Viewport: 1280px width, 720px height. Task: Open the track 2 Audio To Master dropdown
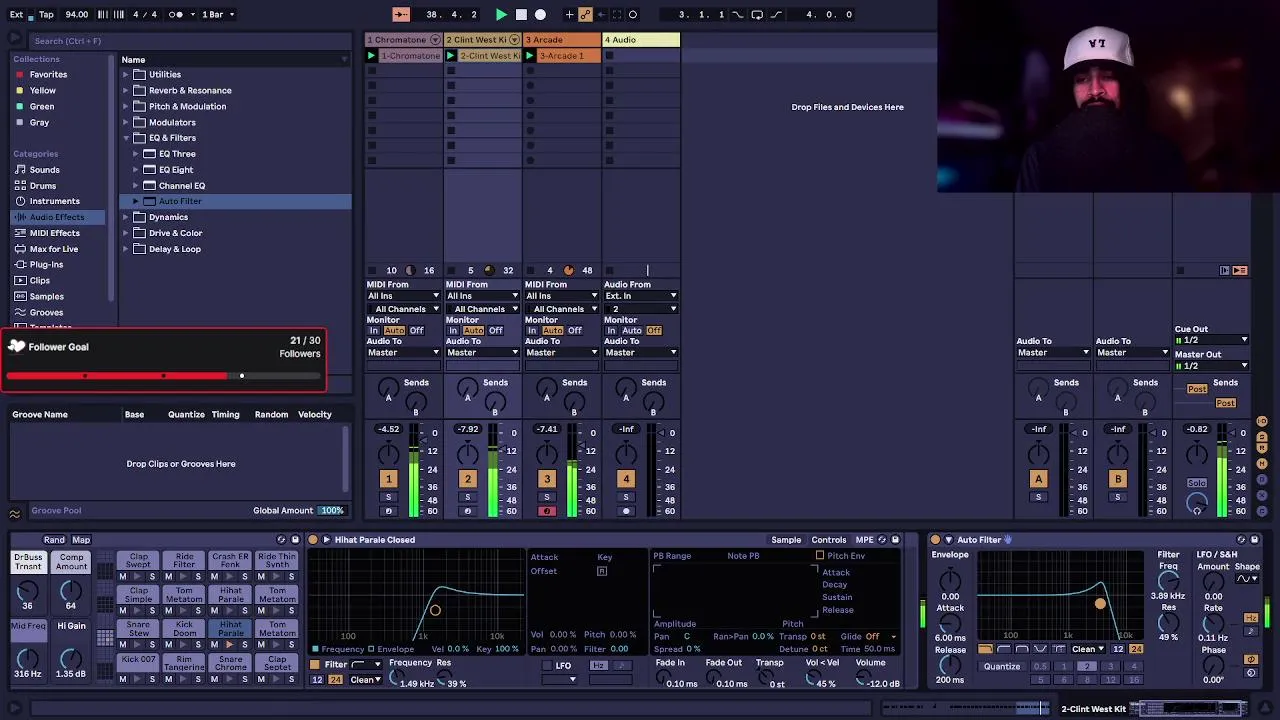click(x=482, y=352)
